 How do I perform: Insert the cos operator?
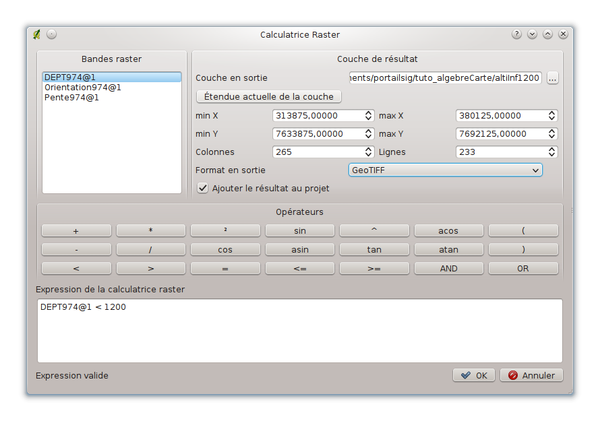click(225, 249)
